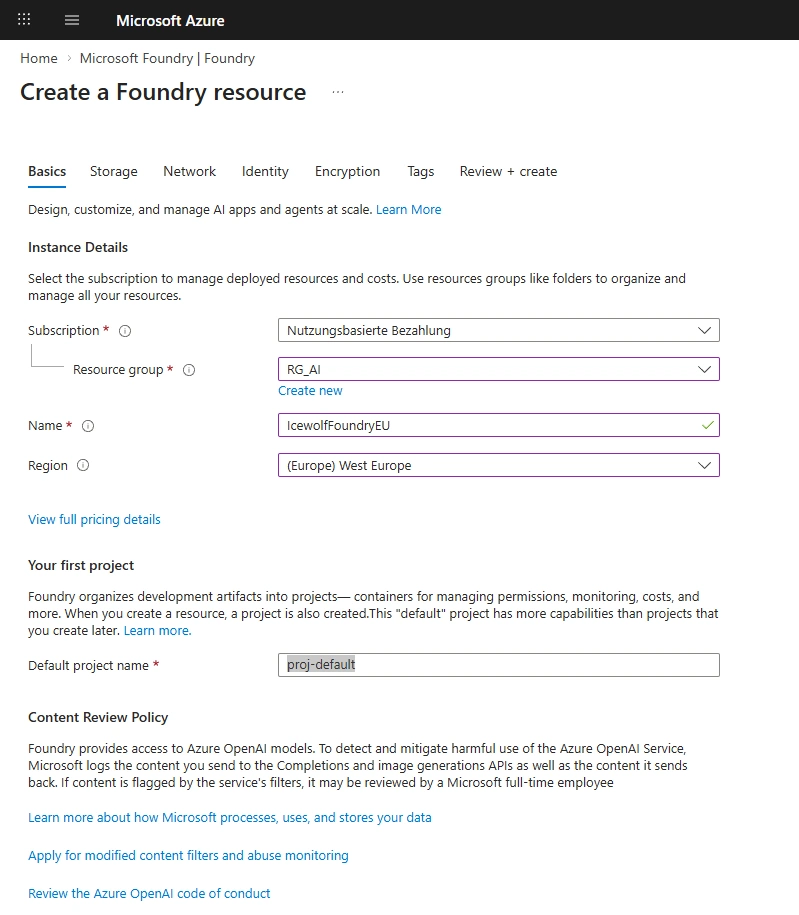Open the Encryption tab

(x=347, y=172)
